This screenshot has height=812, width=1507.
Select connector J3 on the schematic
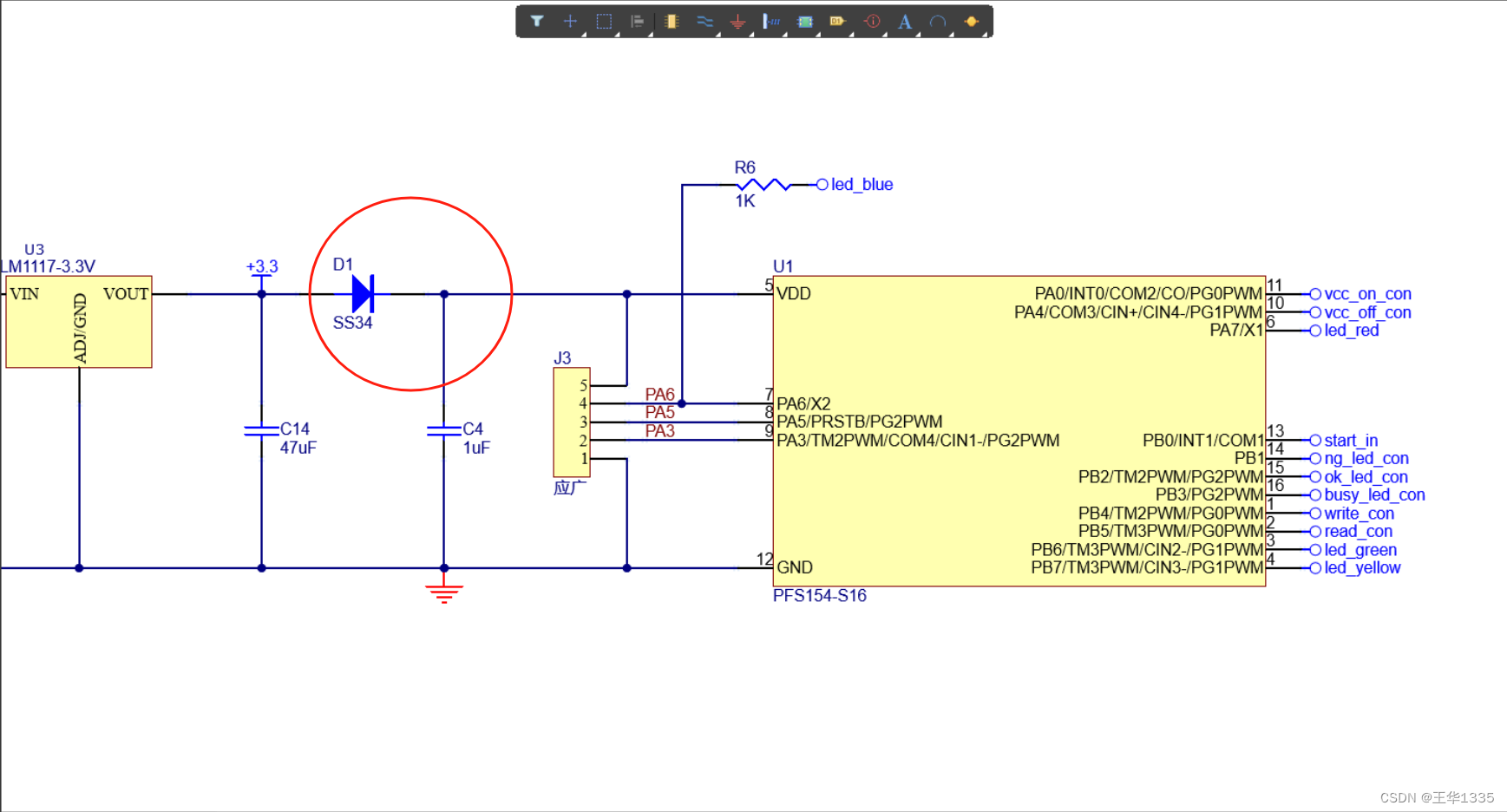pos(571,420)
